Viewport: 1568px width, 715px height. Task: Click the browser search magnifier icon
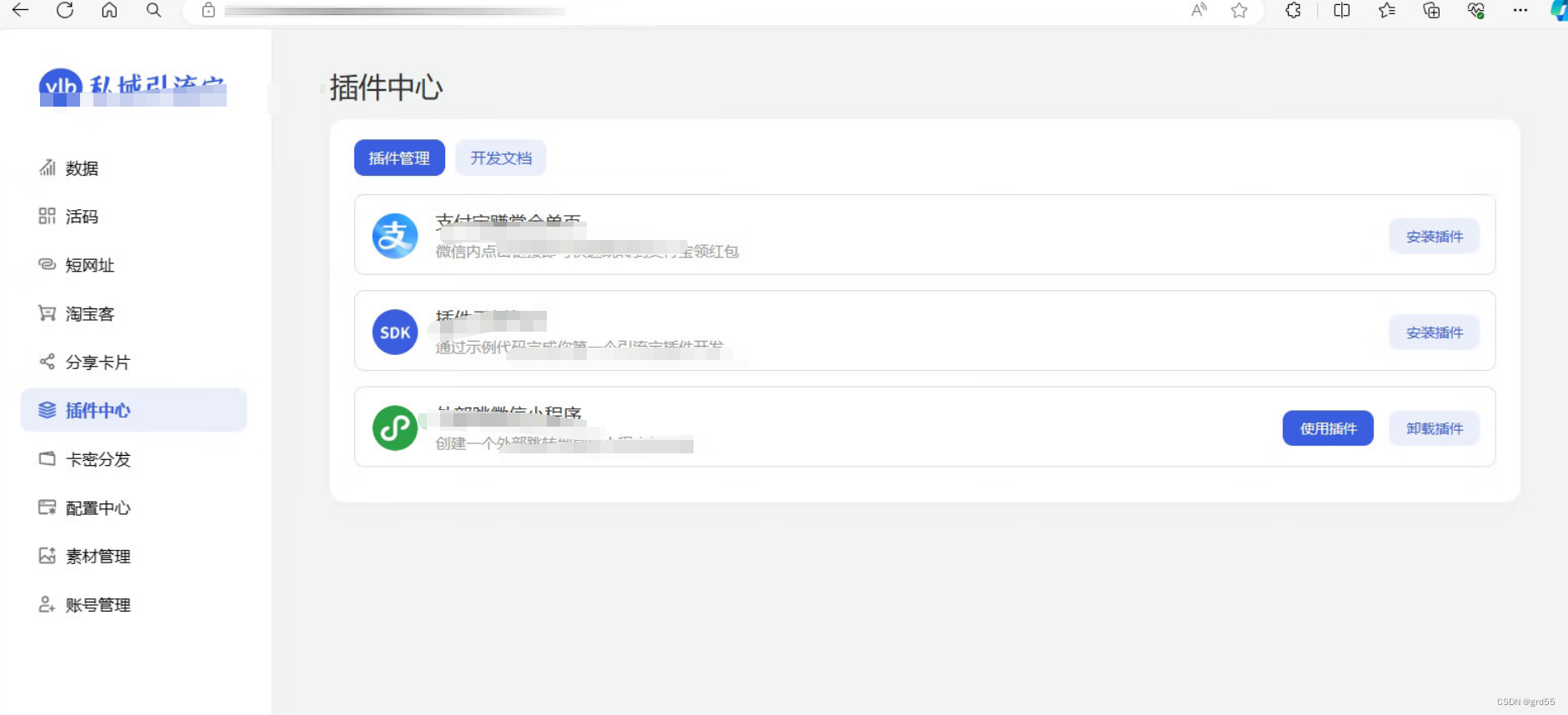click(x=153, y=10)
